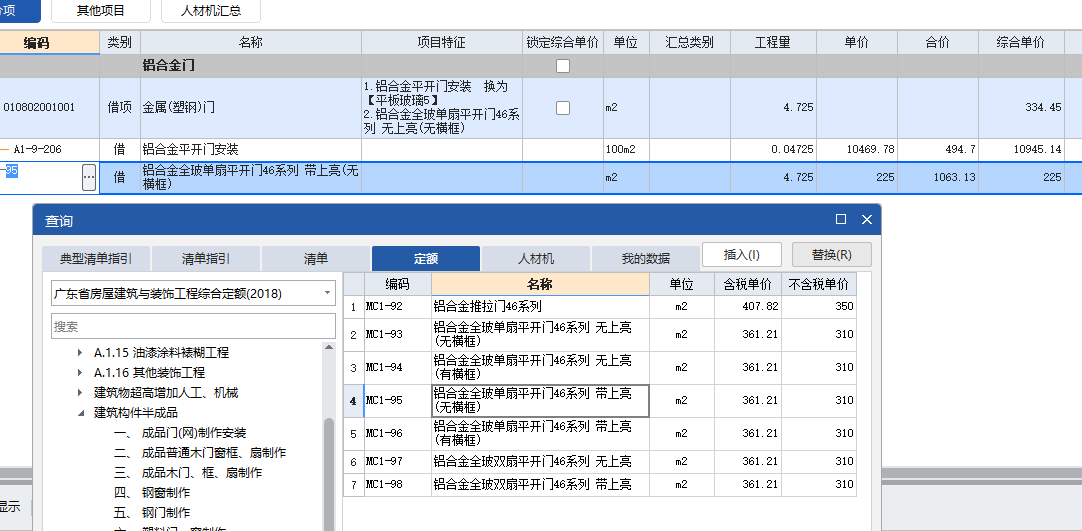Switch to the 清单指引 tab

tap(206, 259)
